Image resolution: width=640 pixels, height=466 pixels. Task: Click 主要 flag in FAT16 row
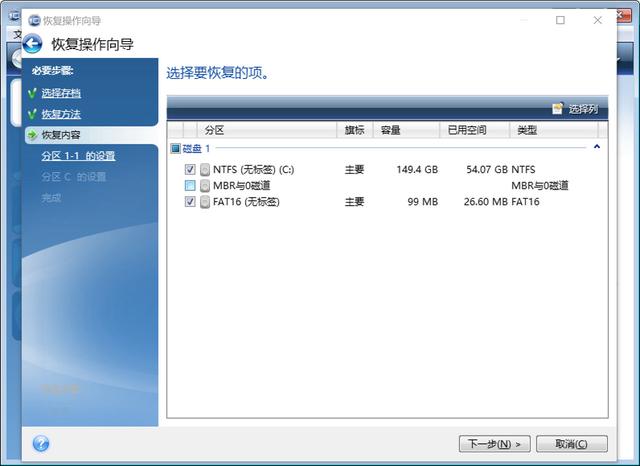point(354,202)
